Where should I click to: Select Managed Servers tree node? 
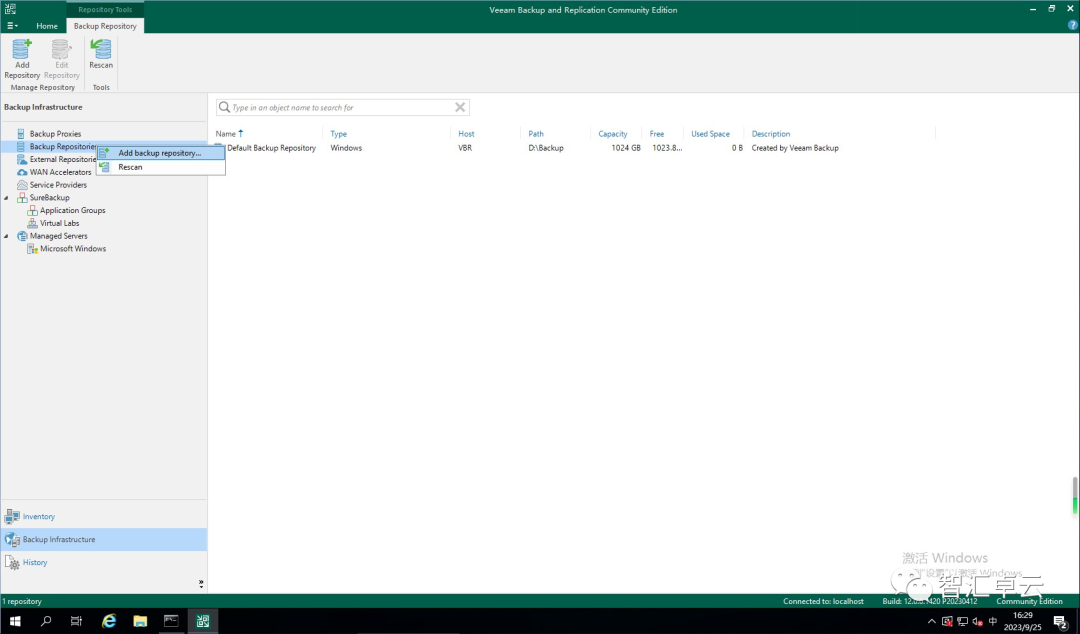[x=58, y=236]
